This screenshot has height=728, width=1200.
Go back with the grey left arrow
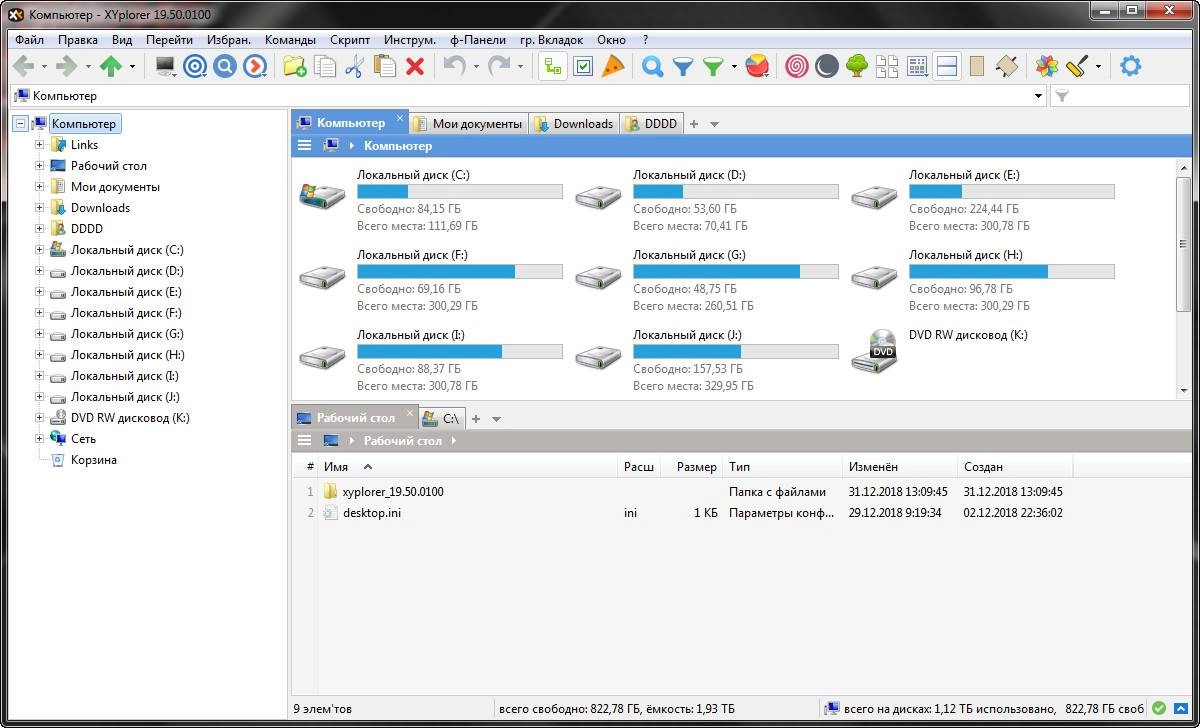point(23,67)
